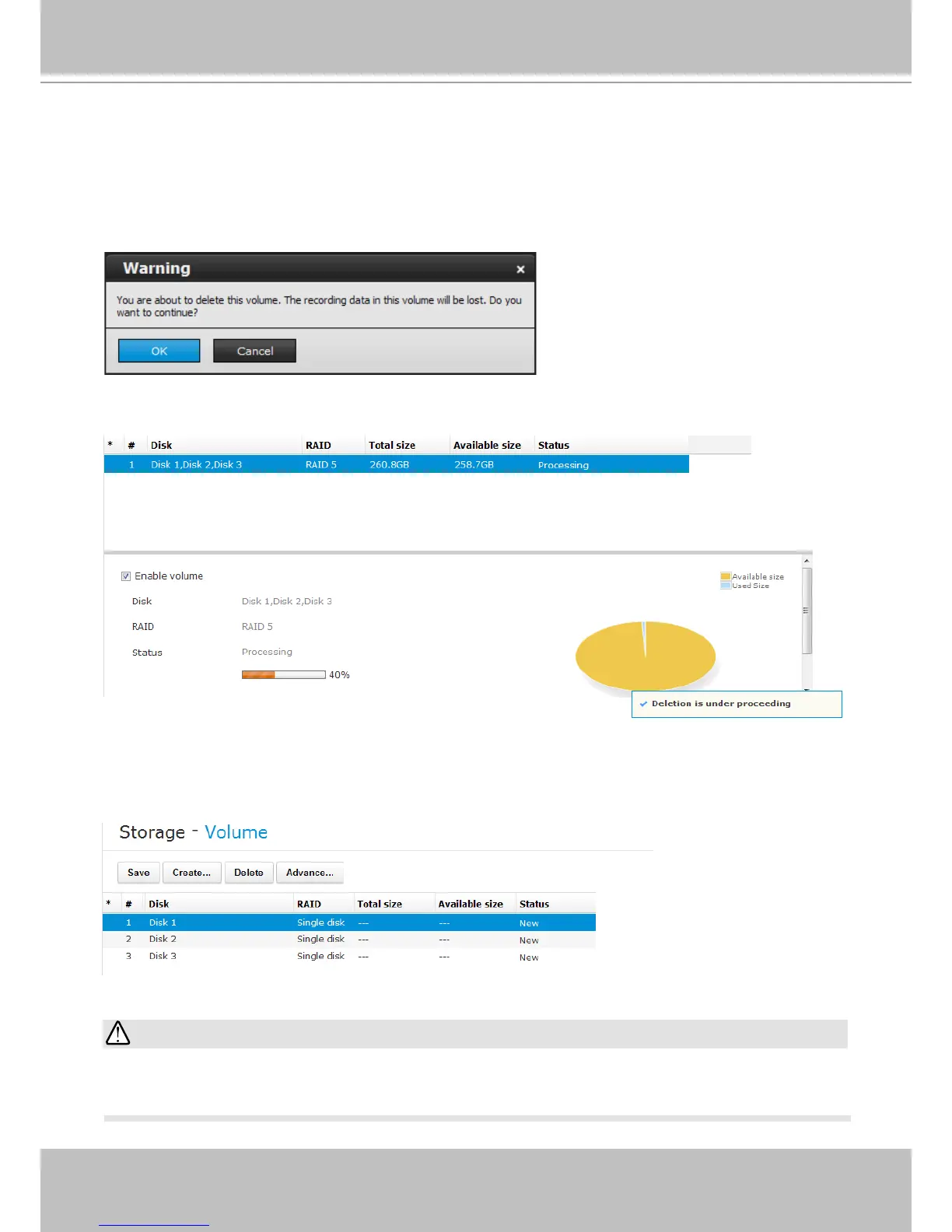
Task: Click the RAID header in the lower table
Action: pos(309,904)
